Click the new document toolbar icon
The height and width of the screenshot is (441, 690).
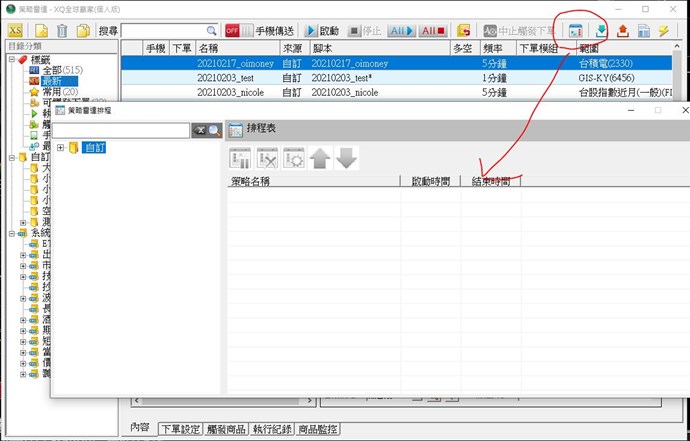(41, 31)
